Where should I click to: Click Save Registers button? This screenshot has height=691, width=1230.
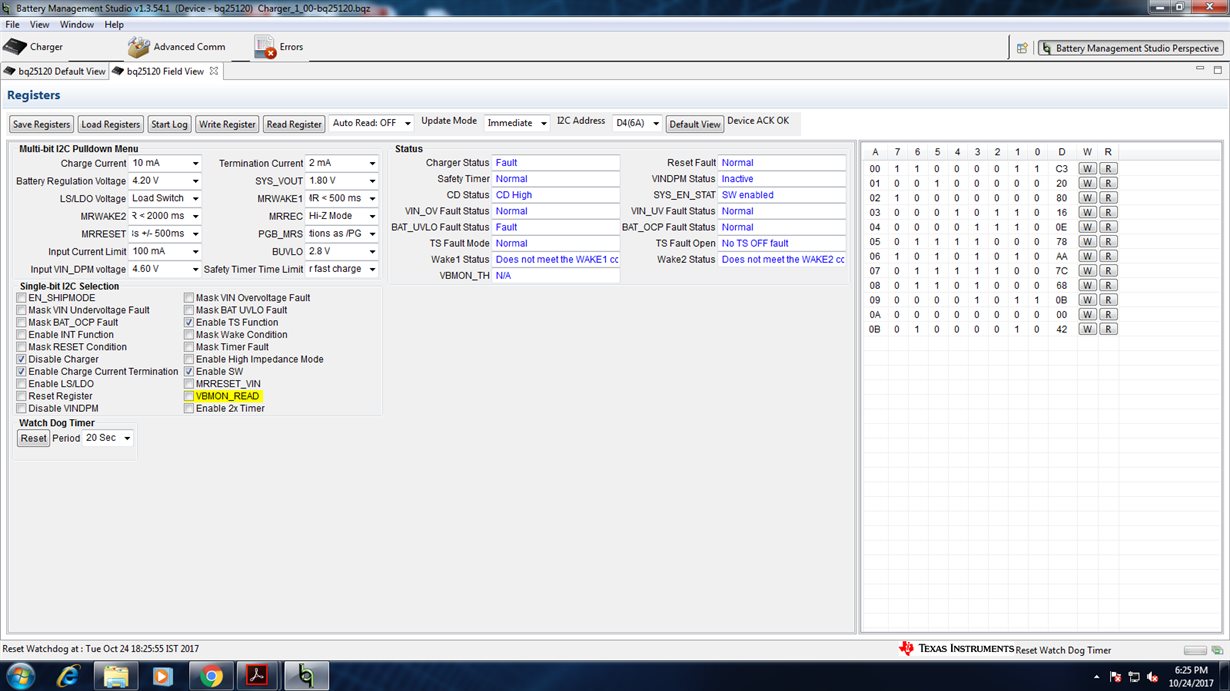(41, 124)
